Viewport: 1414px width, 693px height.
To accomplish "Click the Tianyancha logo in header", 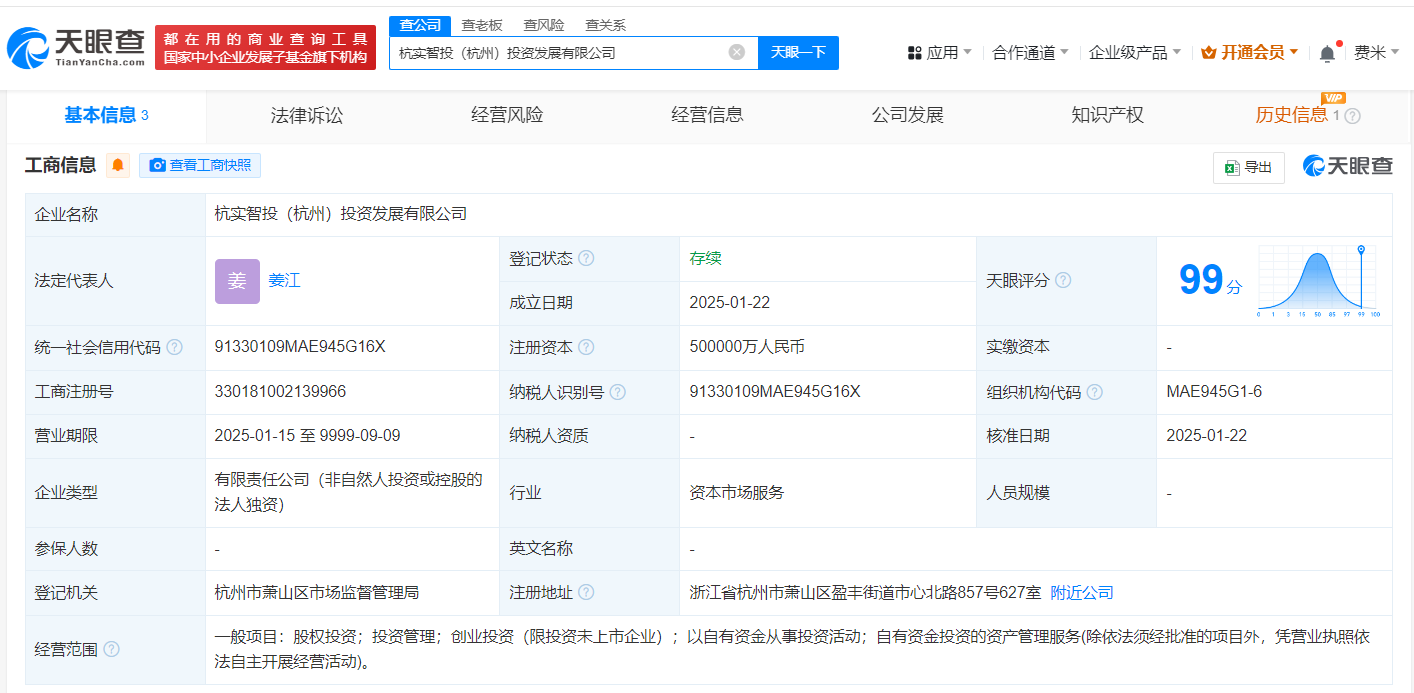I will tap(76, 47).
